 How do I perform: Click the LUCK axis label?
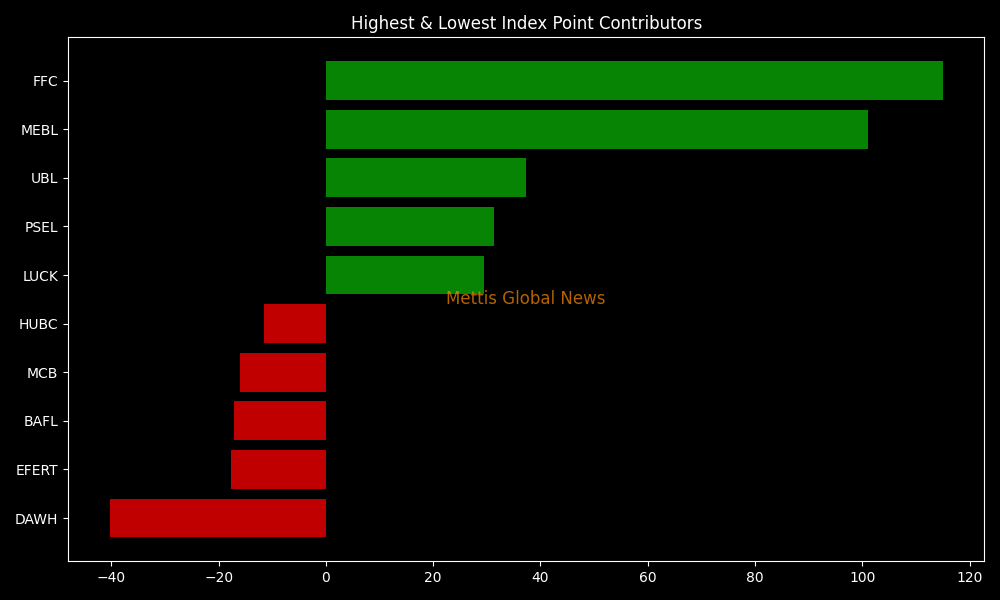point(41,276)
